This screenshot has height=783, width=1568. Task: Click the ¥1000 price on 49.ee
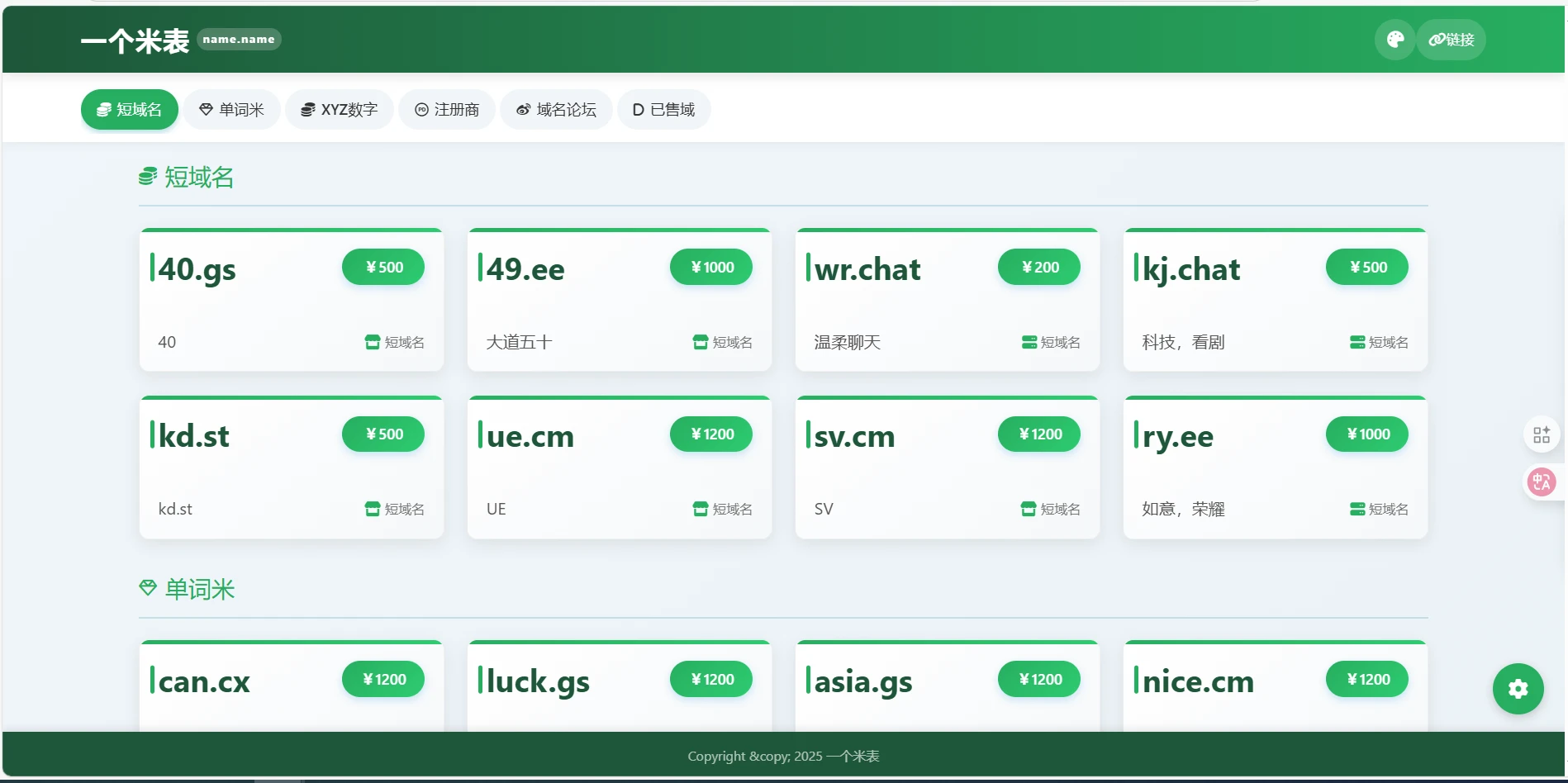711,267
